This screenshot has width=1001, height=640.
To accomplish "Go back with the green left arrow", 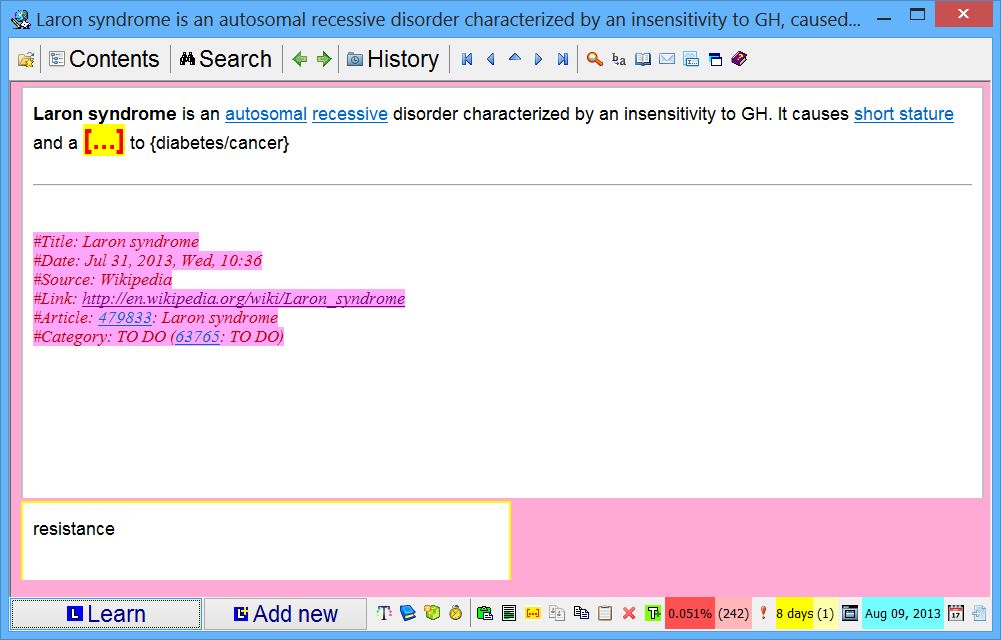I will pos(299,60).
